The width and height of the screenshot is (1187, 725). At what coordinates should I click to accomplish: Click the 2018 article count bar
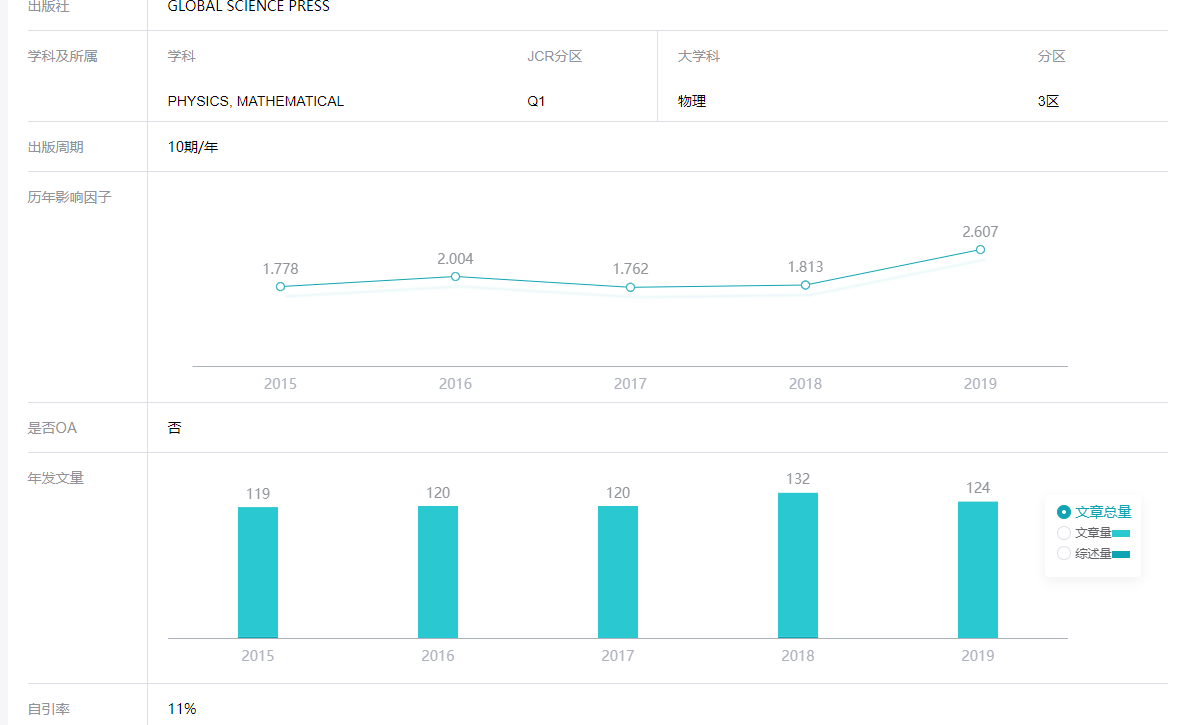pyautogui.click(x=798, y=566)
